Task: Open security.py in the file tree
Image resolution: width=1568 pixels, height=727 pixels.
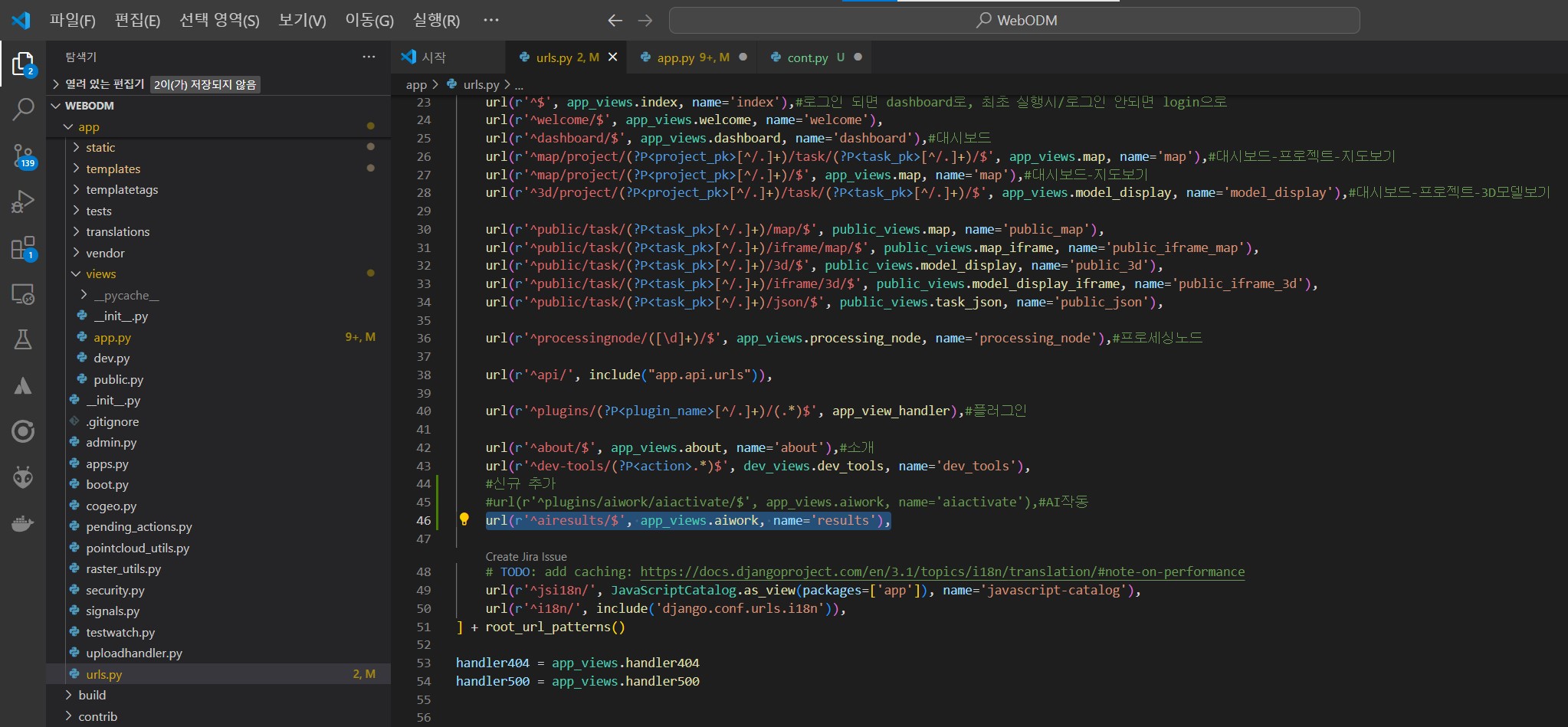Action: (115, 590)
